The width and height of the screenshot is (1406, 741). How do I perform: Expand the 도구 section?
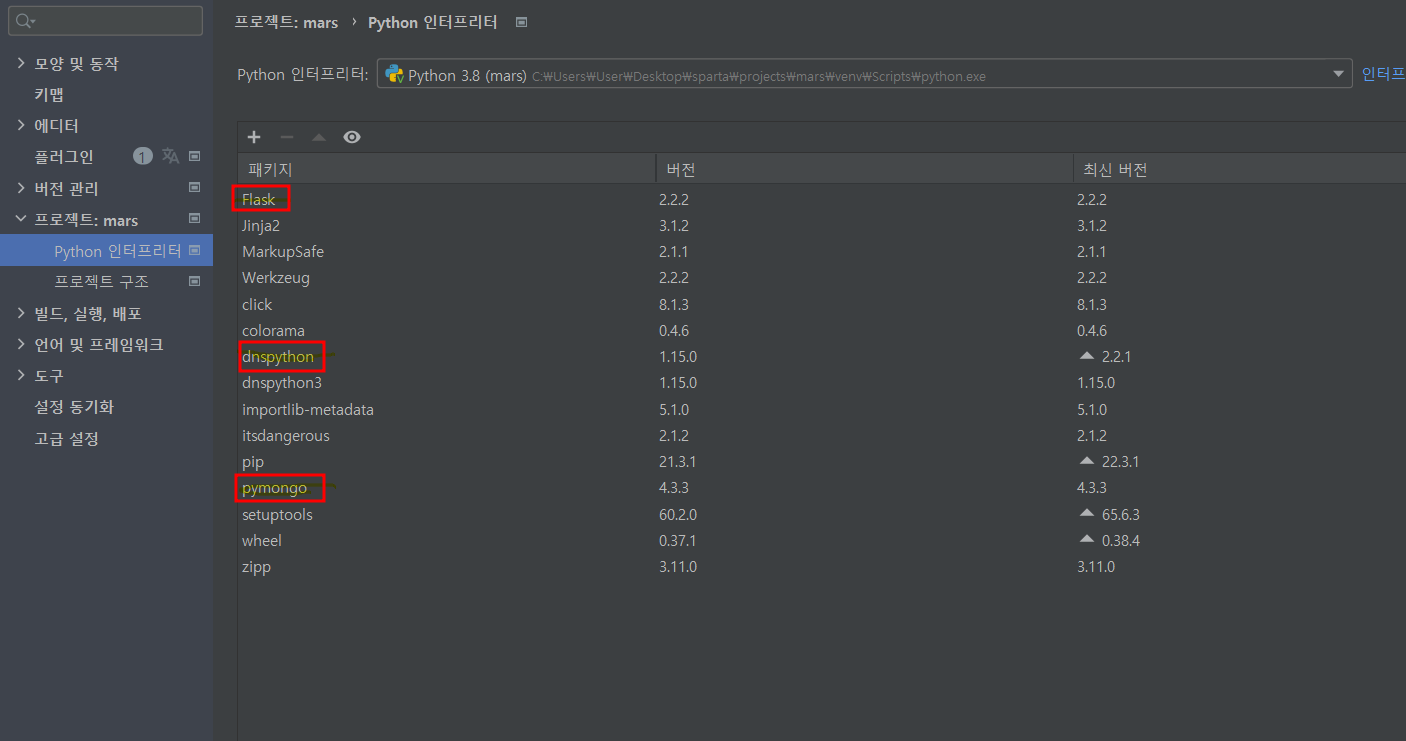pos(22,375)
